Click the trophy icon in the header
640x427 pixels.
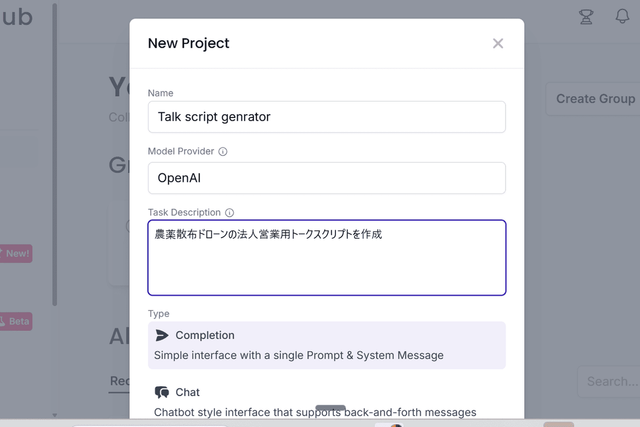(587, 16)
